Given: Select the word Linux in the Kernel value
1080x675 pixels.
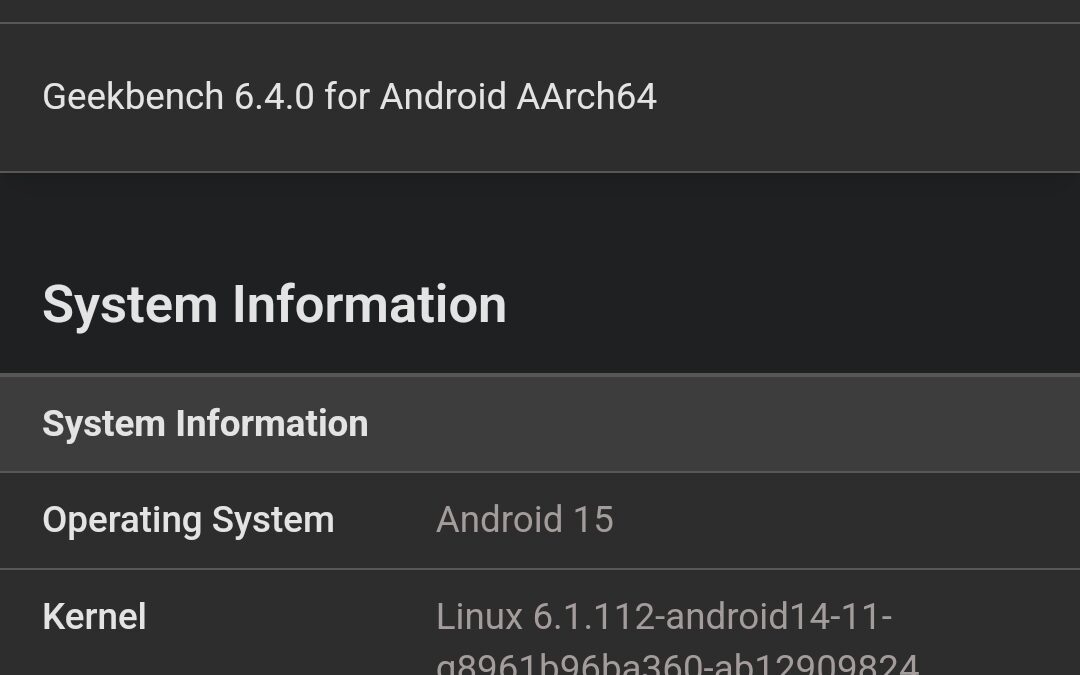Looking at the screenshot, I should (x=480, y=617).
